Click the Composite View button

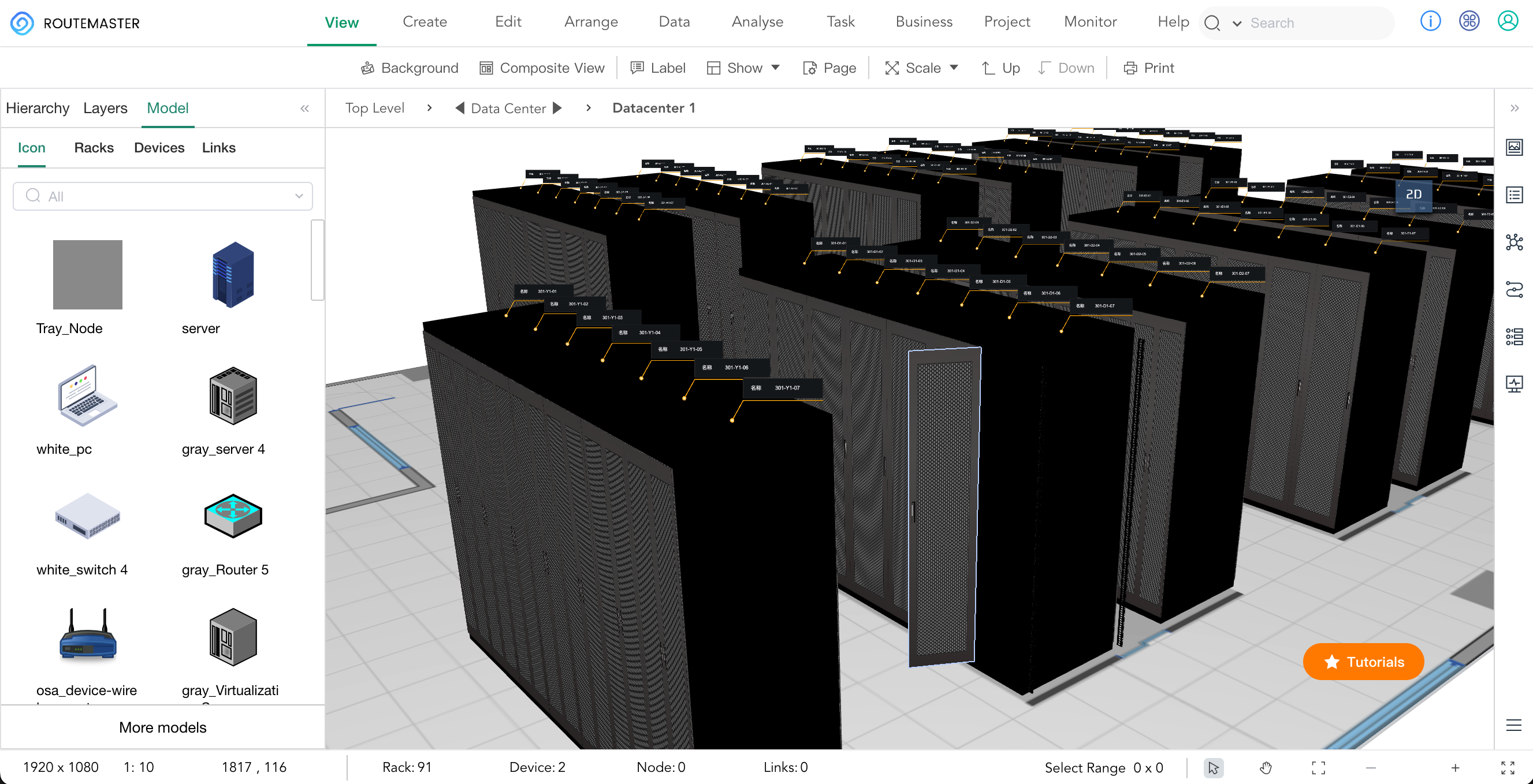(542, 68)
